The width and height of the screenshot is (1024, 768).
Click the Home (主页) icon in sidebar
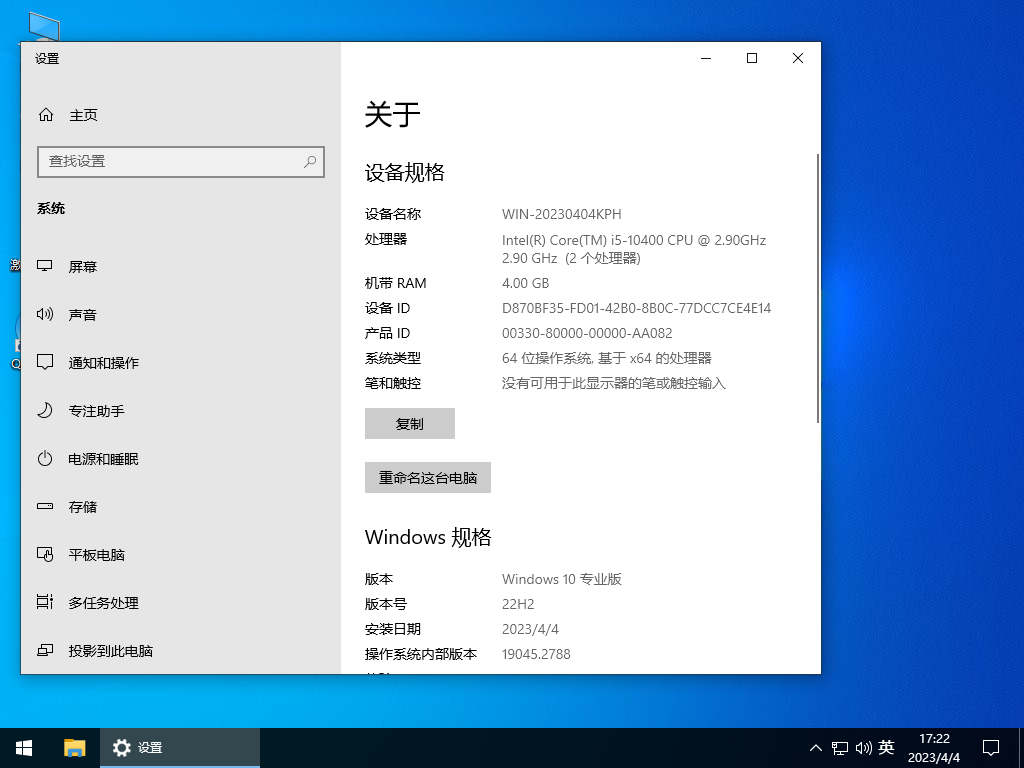coord(46,115)
